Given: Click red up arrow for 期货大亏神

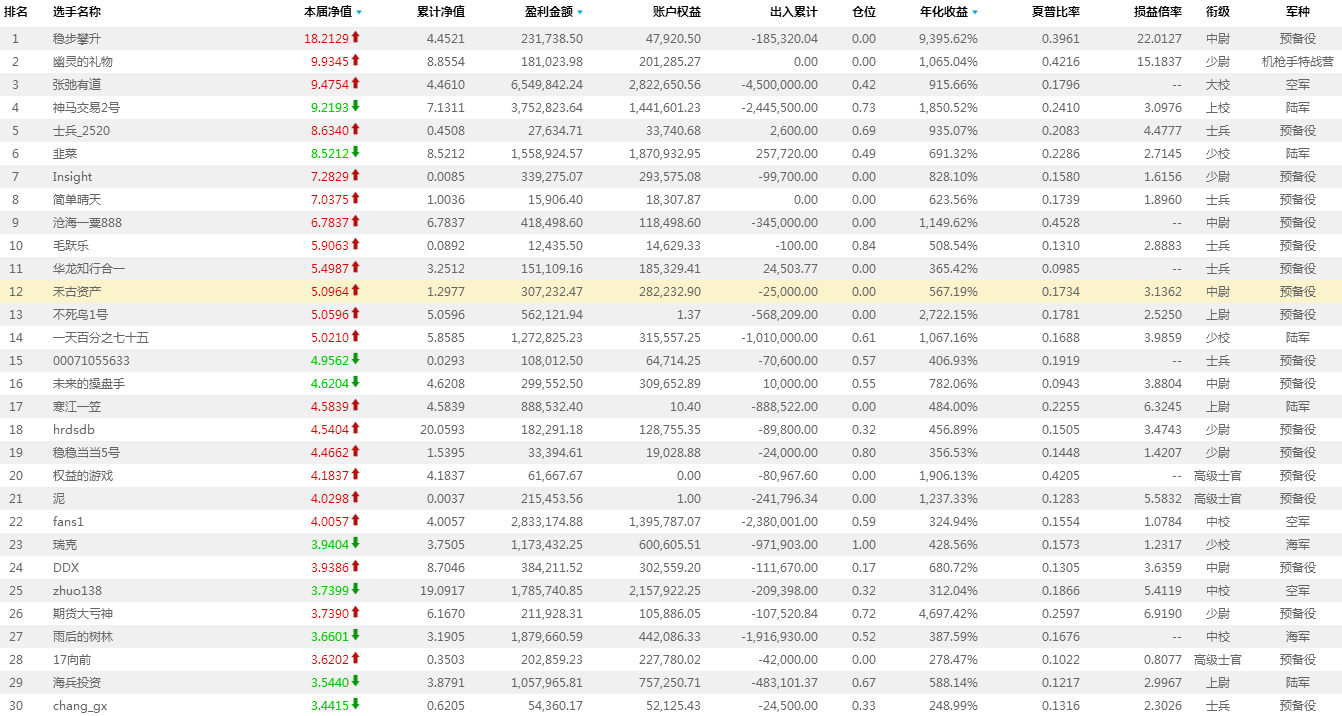Looking at the screenshot, I should pyautogui.click(x=355, y=612).
